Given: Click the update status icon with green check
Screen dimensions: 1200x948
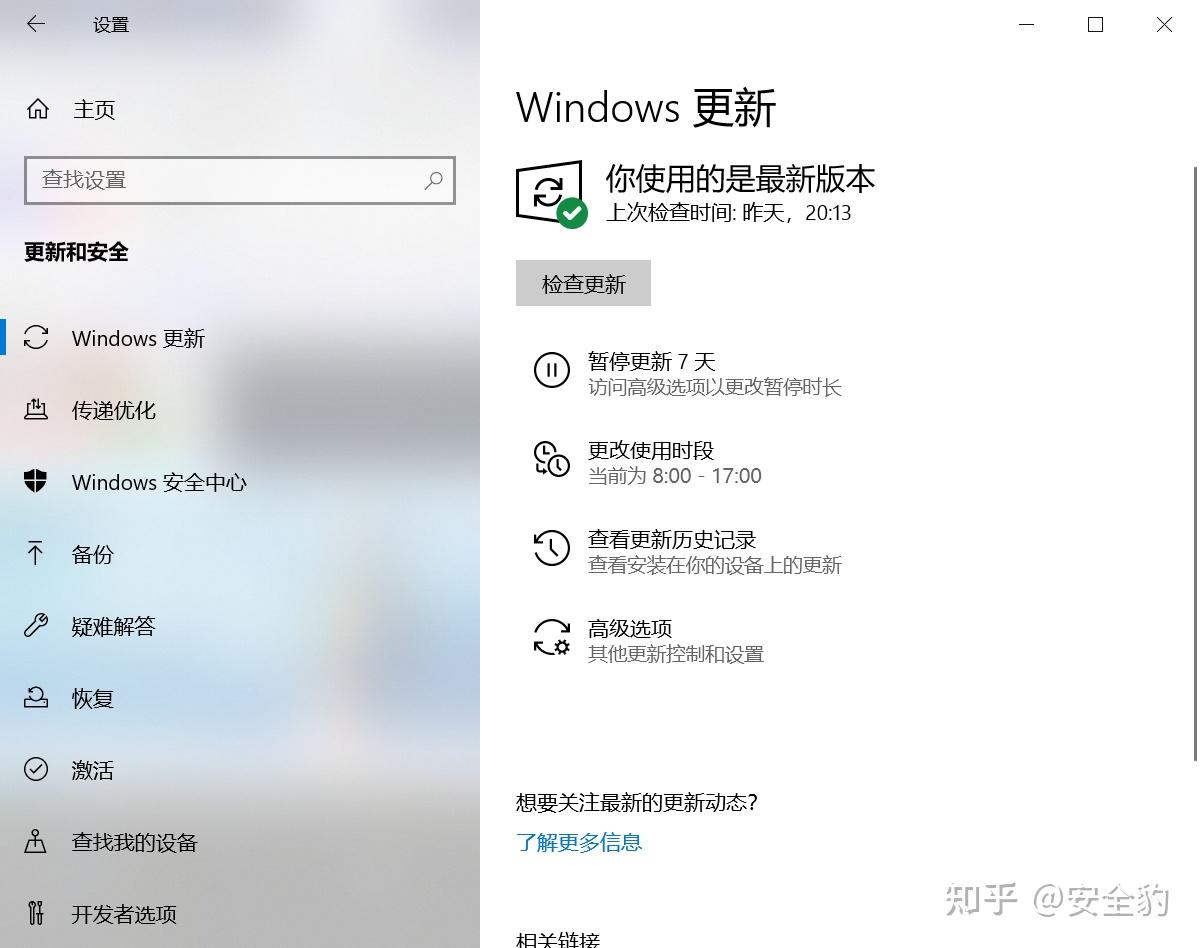Looking at the screenshot, I should click(551, 194).
